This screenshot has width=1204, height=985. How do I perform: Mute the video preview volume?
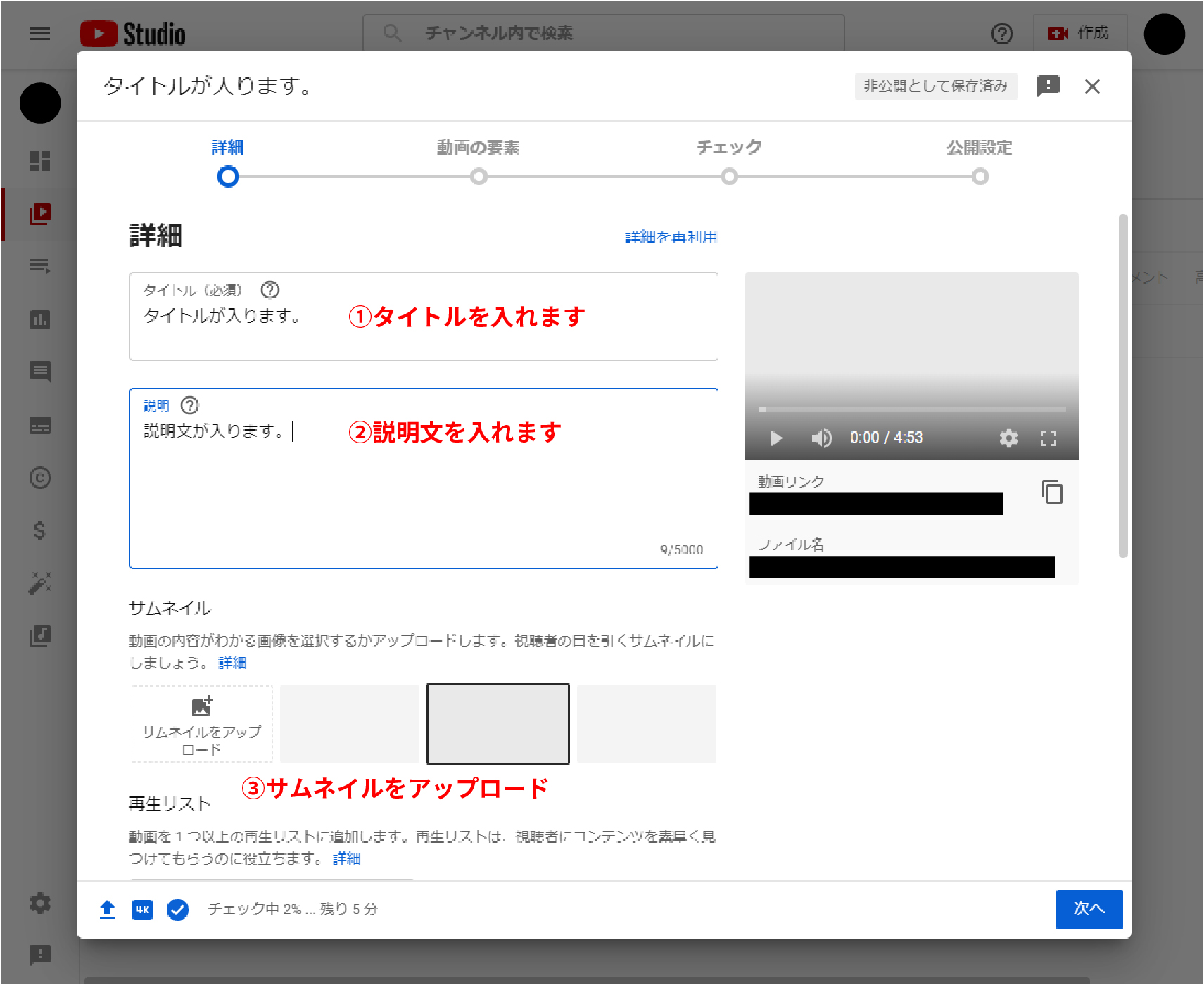(820, 438)
